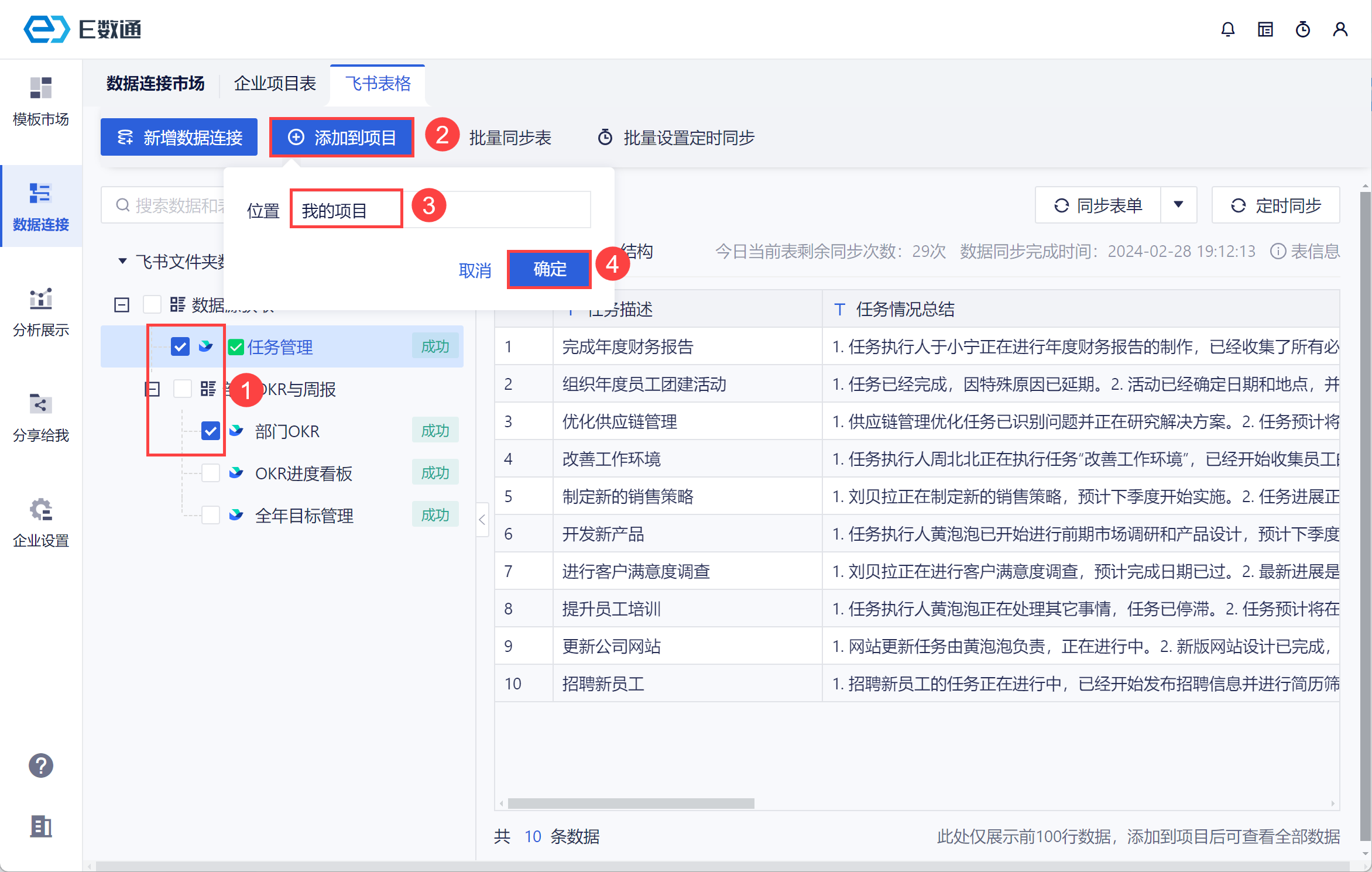Collapse the OKR与周报 tree node
The image size is (1372, 872).
[x=152, y=389]
